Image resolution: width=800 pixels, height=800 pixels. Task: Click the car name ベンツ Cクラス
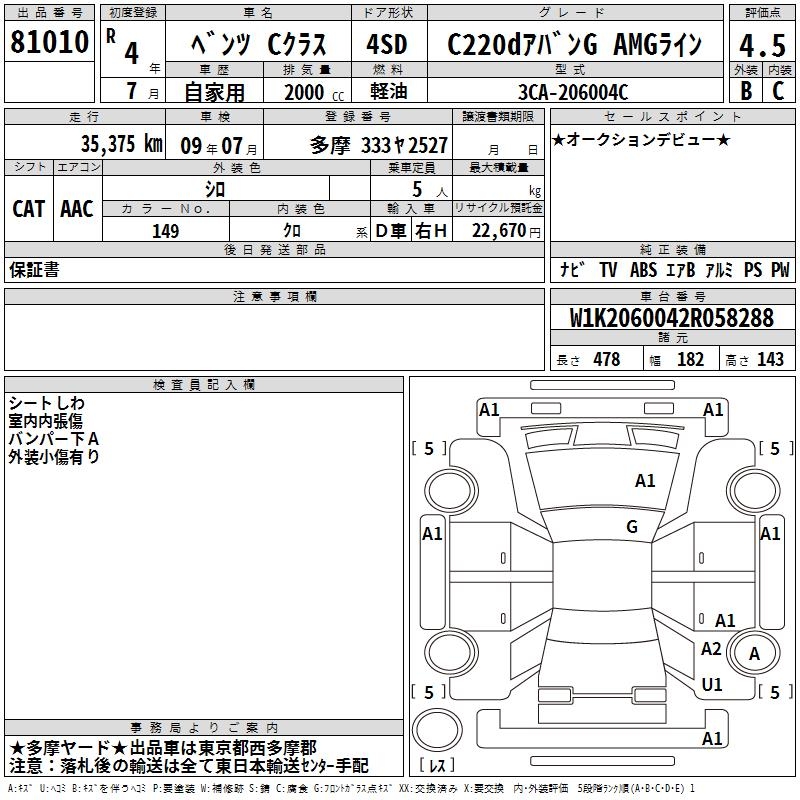click(x=258, y=44)
